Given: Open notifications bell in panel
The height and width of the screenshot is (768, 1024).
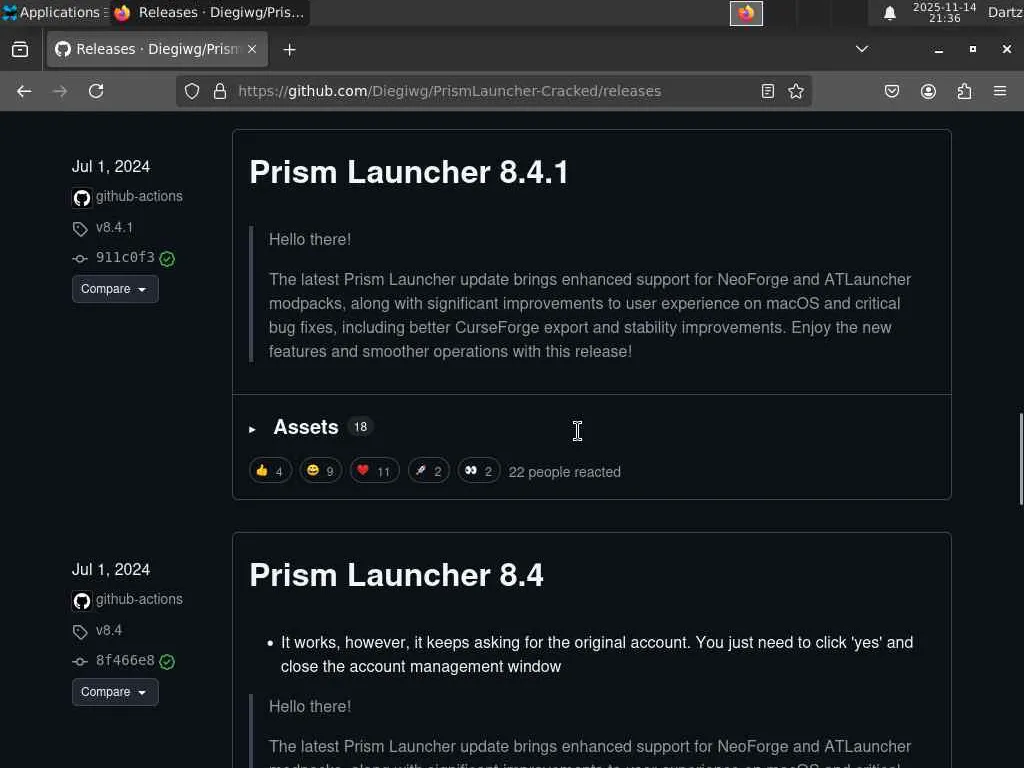Looking at the screenshot, I should pos(889,13).
